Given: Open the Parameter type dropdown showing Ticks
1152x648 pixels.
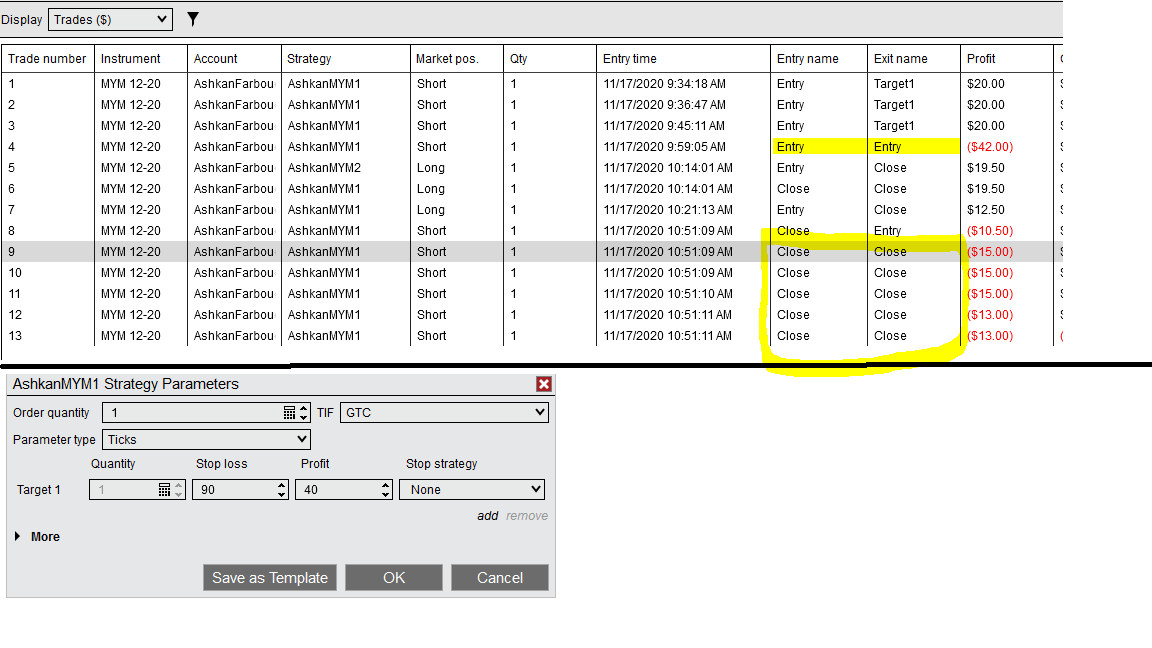Looking at the screenshot, I should point(206,439).
